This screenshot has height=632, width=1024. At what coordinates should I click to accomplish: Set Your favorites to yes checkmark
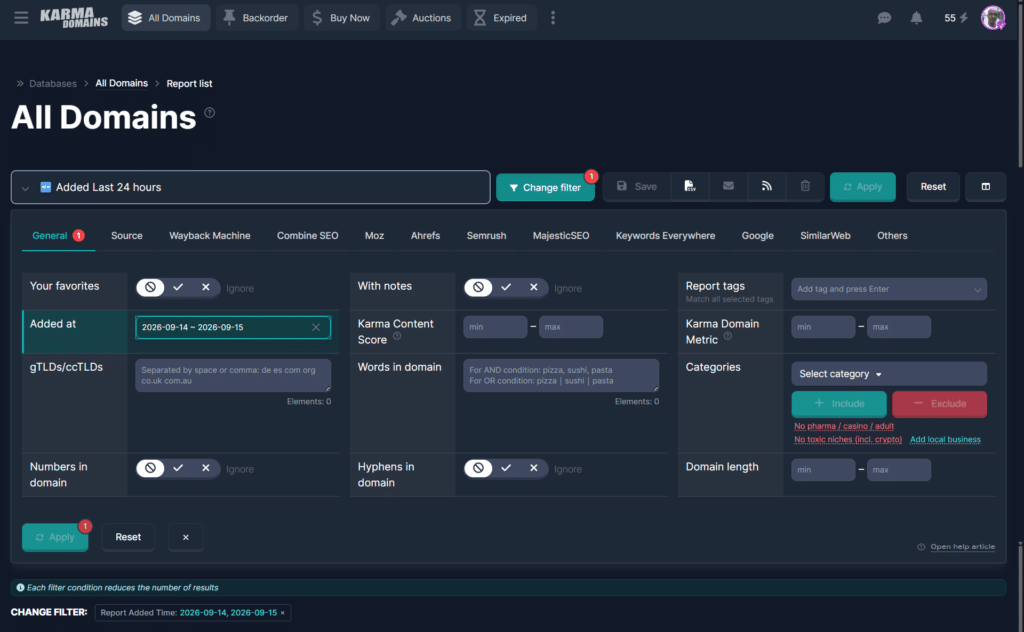pyautogui.click(x=178, y=287)
